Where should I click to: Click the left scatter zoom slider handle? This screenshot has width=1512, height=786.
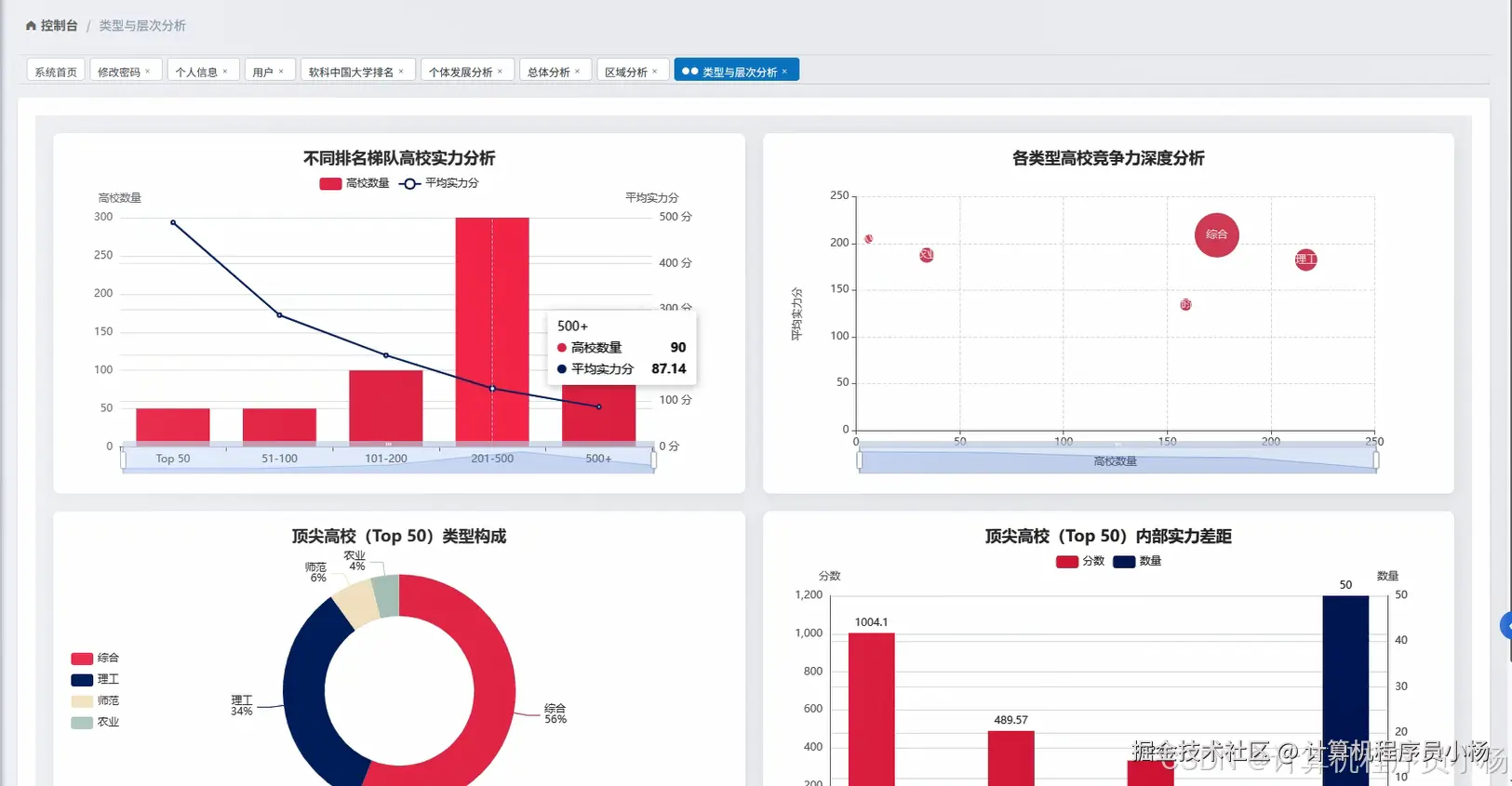[x=859, y=460]
